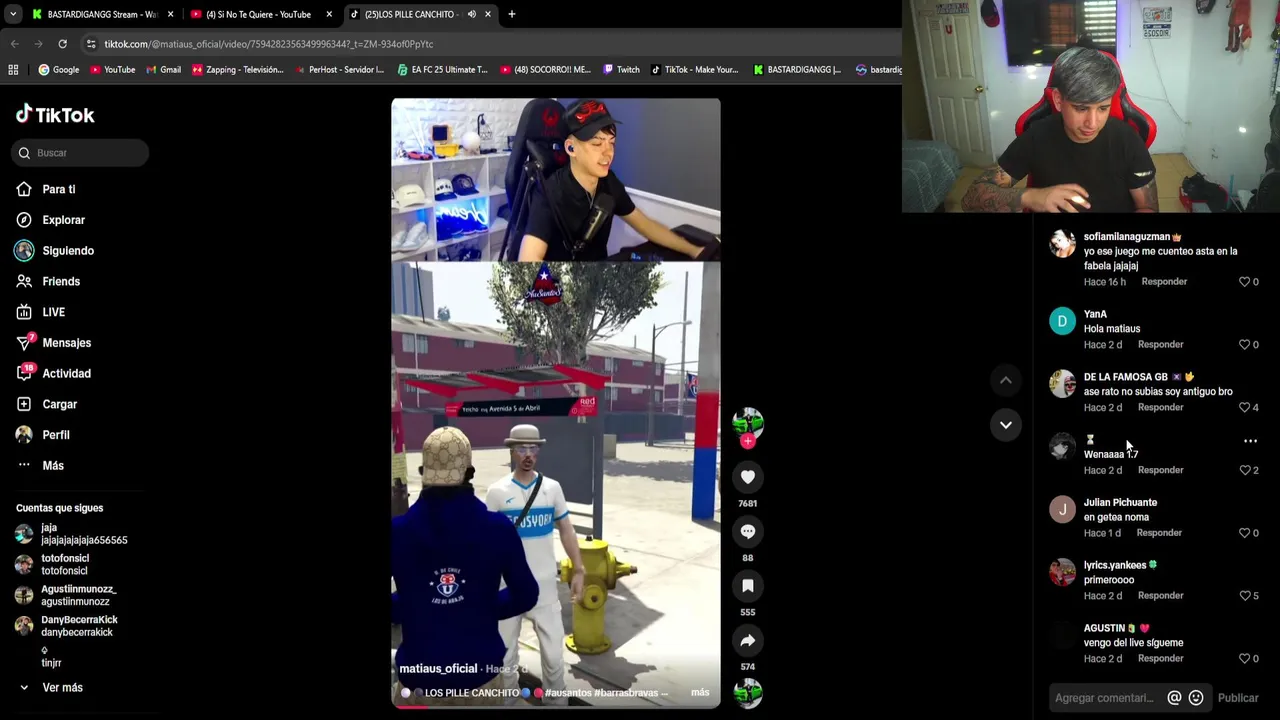Open the Cargar upload page
1280x720 pixels.
pos(59,404)
